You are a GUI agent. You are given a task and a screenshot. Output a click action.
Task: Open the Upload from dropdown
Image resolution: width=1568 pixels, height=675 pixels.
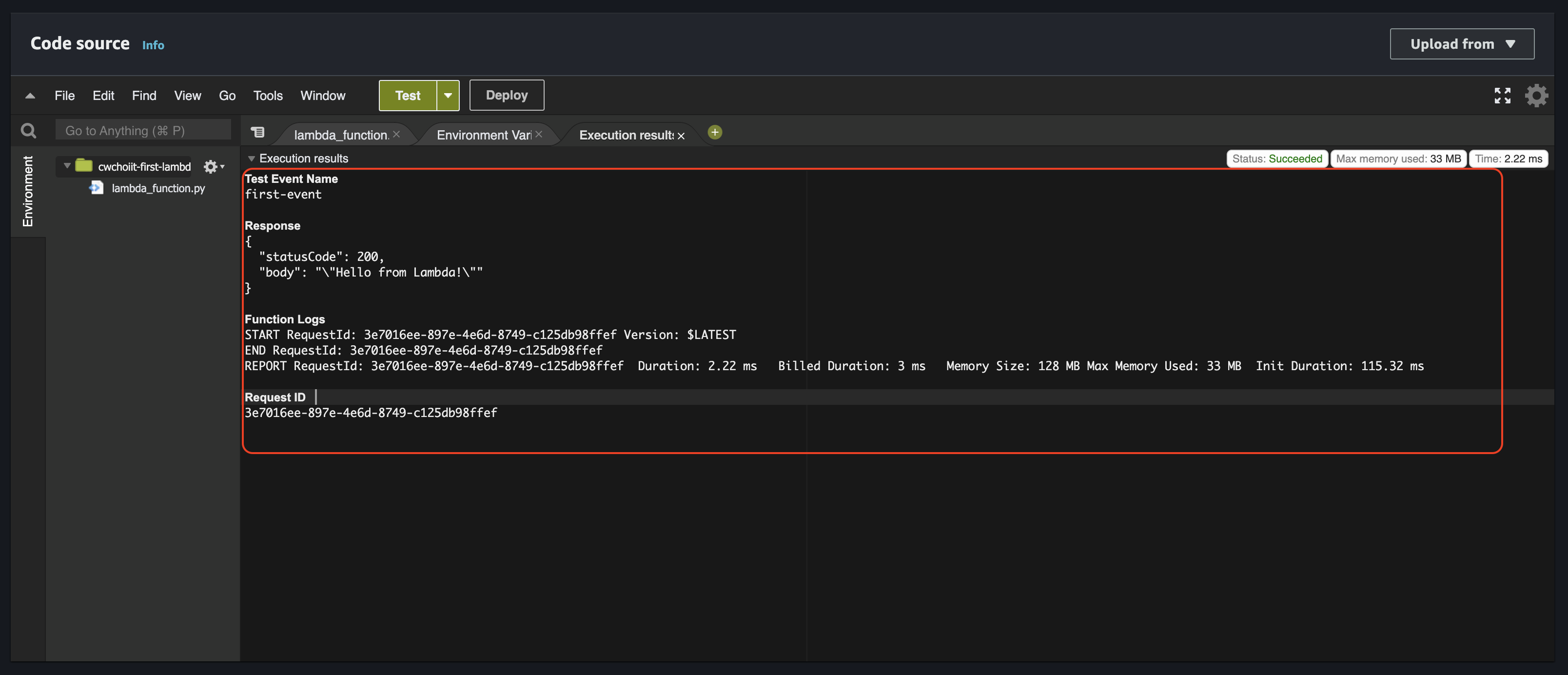click(1462, 44)
